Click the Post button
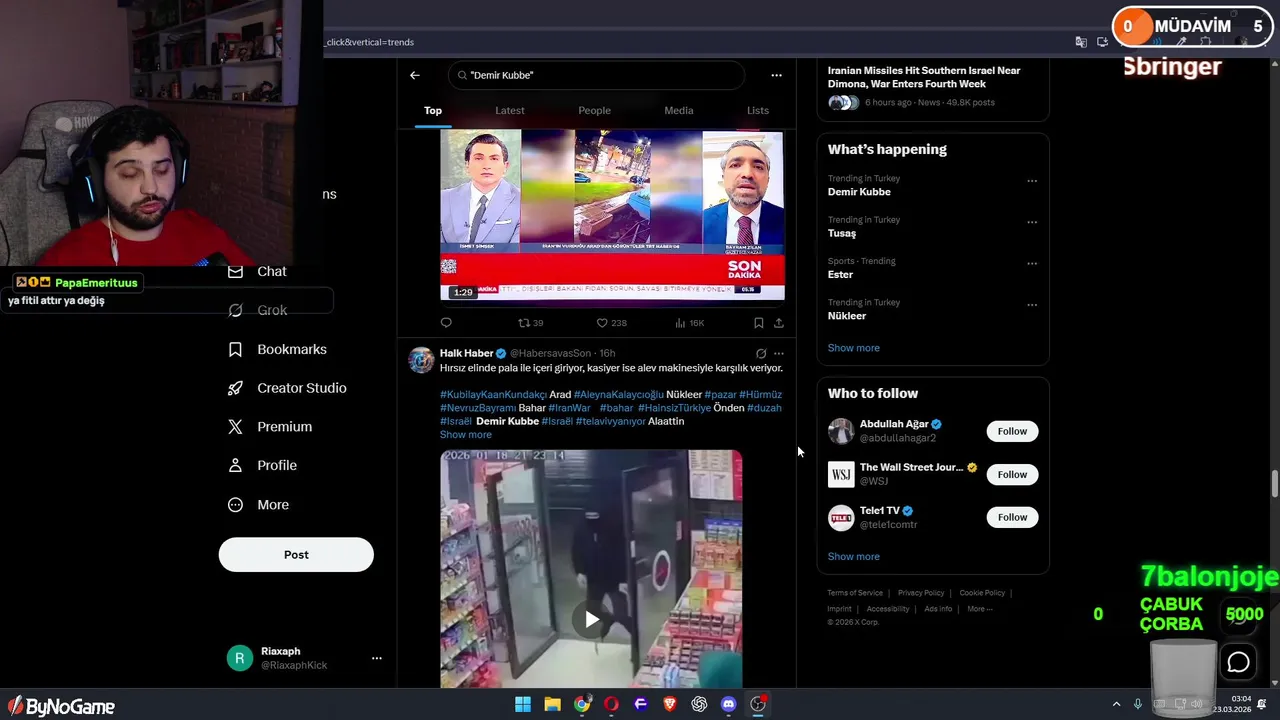The width and height of the screenshot is (1280, 720). (x=296, y=555)
